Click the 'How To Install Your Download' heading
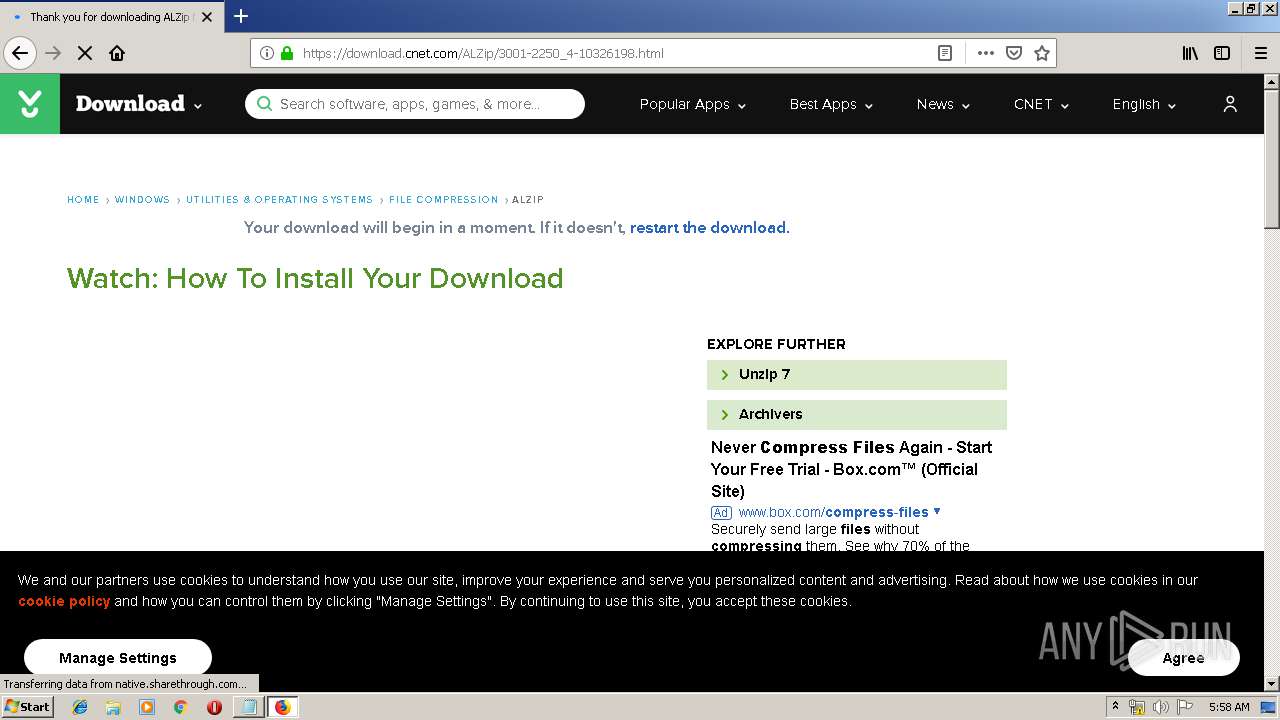 315,278
